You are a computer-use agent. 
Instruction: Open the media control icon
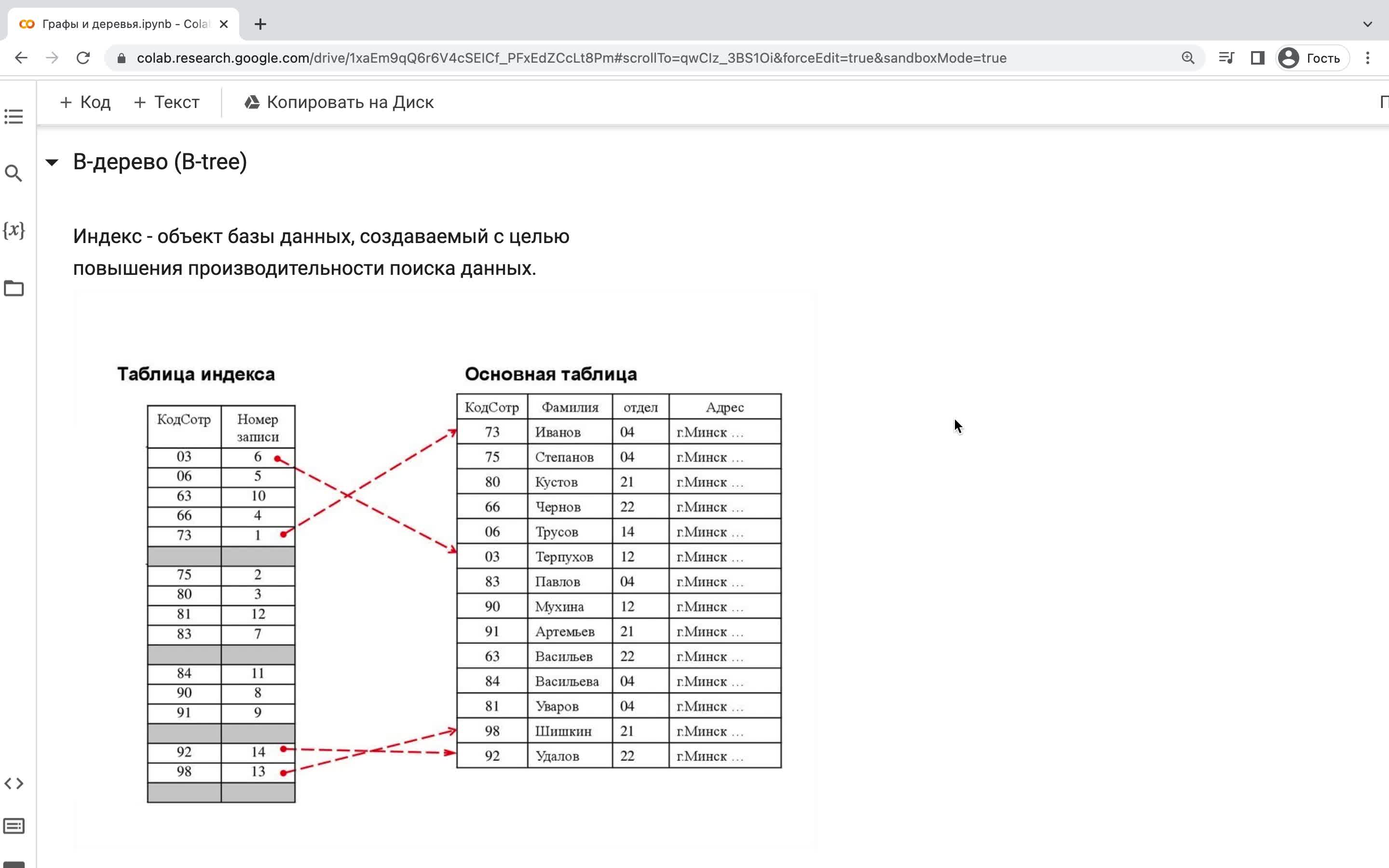tap(1226, 58)
